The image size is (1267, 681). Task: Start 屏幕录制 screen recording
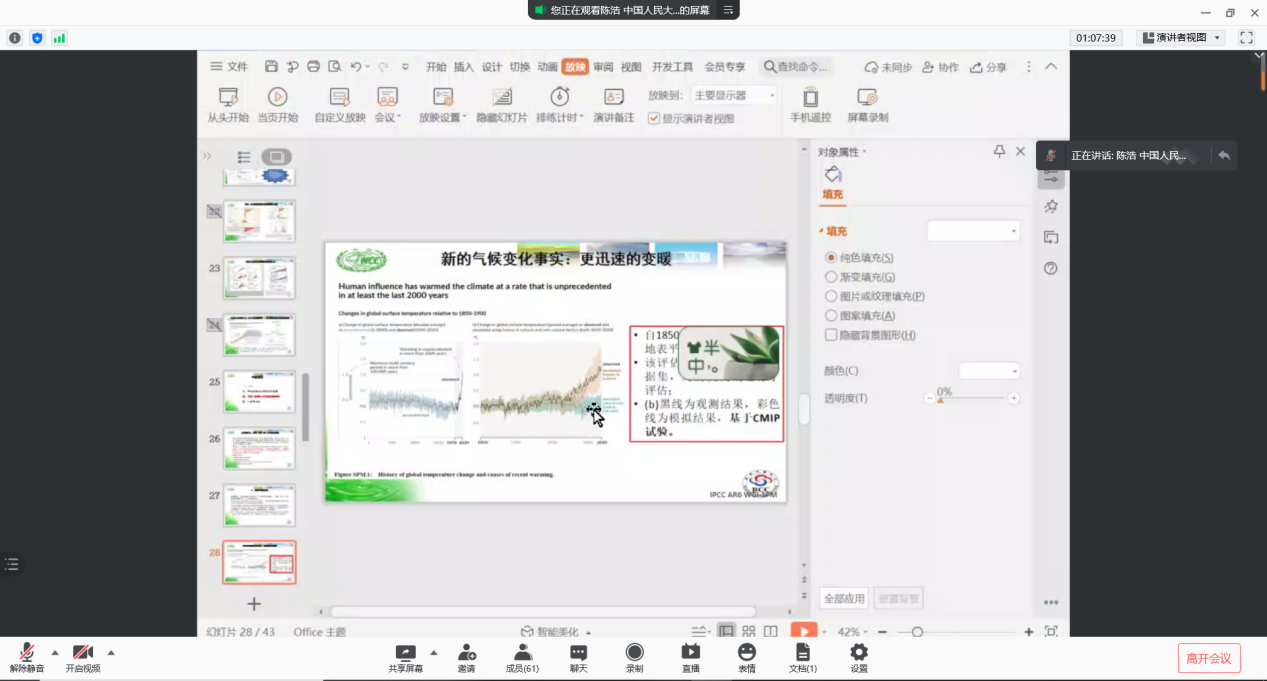click(x=868, y=97)
